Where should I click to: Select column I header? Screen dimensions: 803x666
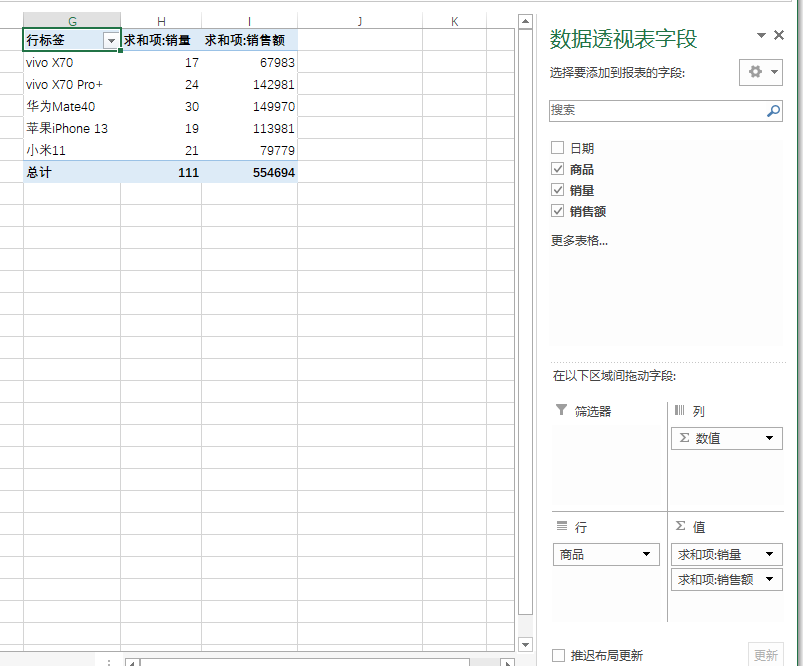(249, 21)
